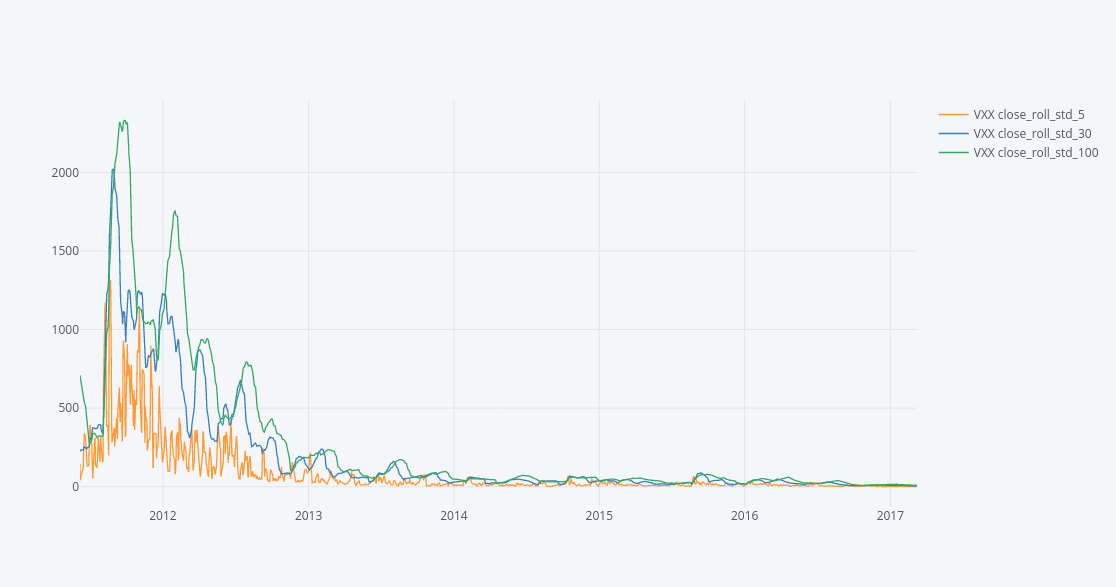The height and width of the screenshot is (587, 1116).
Task: Click the blue legend line swatch
Action: 954,133
